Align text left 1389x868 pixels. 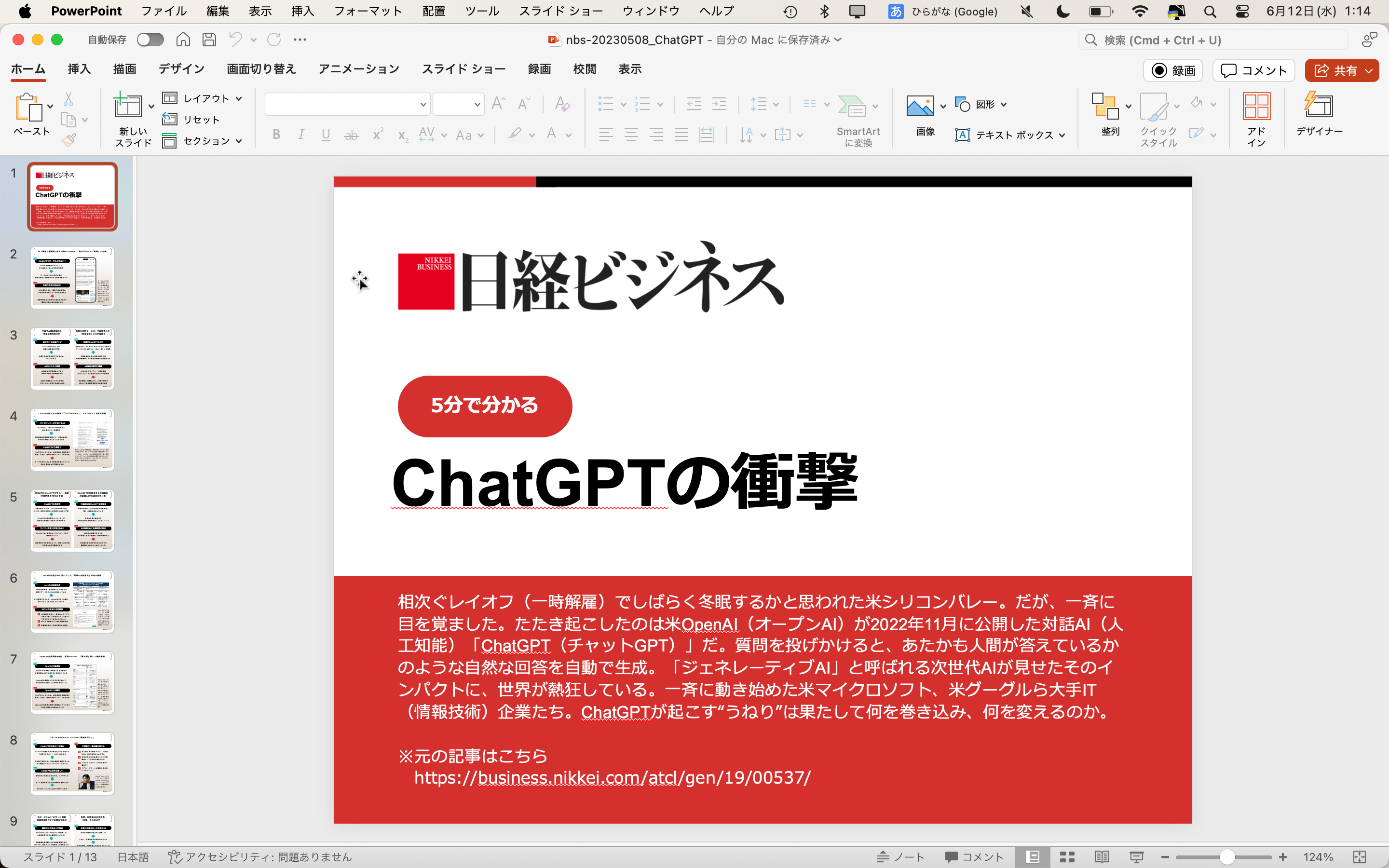[x=606, y=135]
